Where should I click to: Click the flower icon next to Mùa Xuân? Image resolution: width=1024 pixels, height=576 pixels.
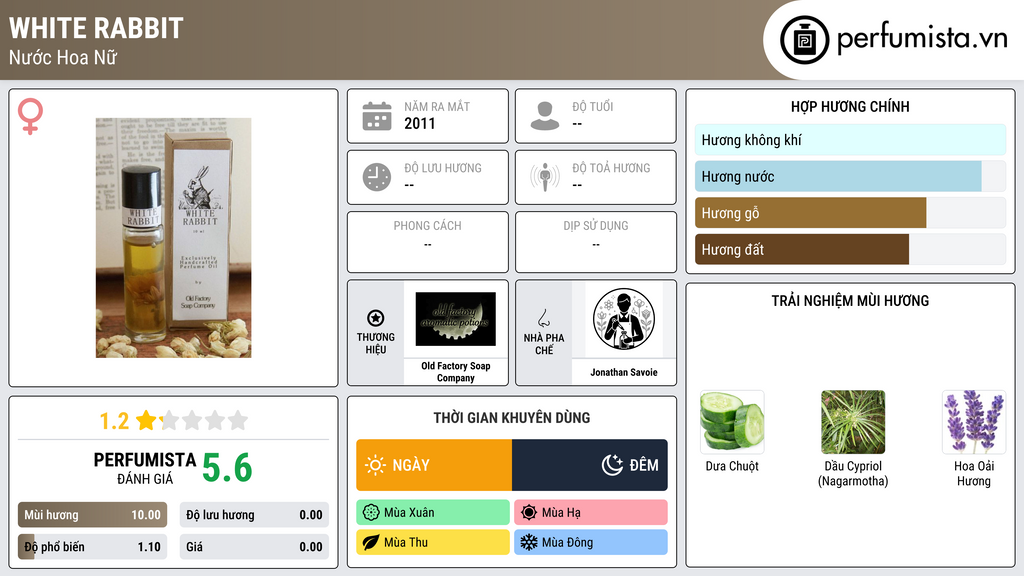pos(371,513)
